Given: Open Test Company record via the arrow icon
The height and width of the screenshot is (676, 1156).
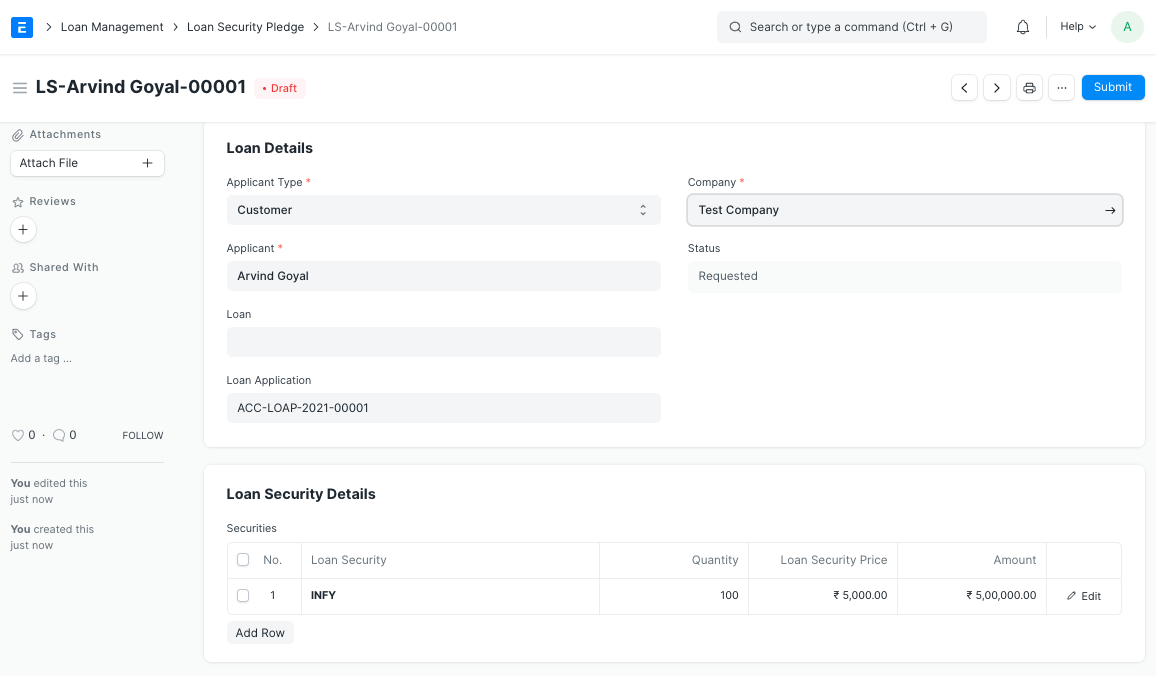Looking at the screenshot, I should [1109, 210].
